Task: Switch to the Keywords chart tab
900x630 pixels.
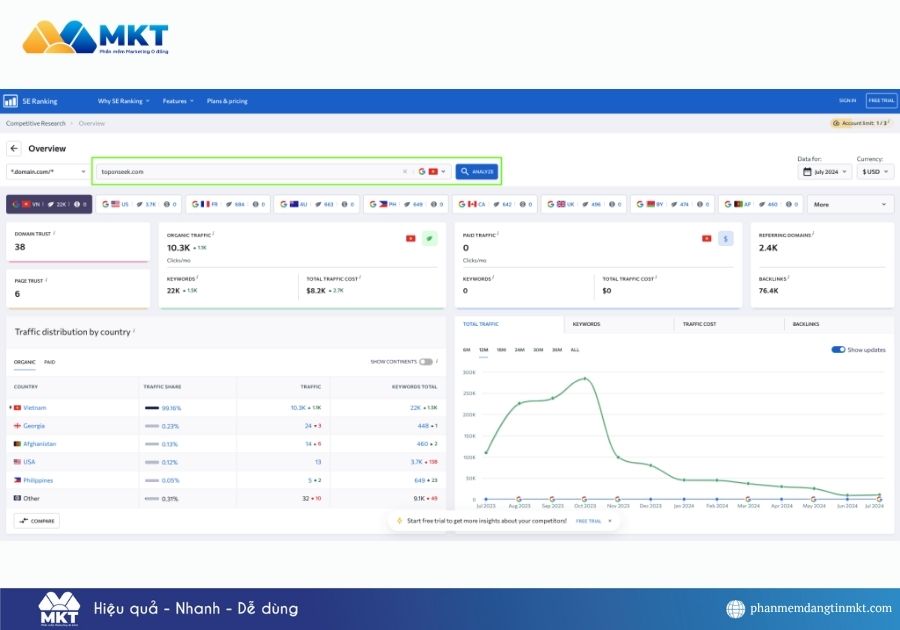Action: point(585,323)
